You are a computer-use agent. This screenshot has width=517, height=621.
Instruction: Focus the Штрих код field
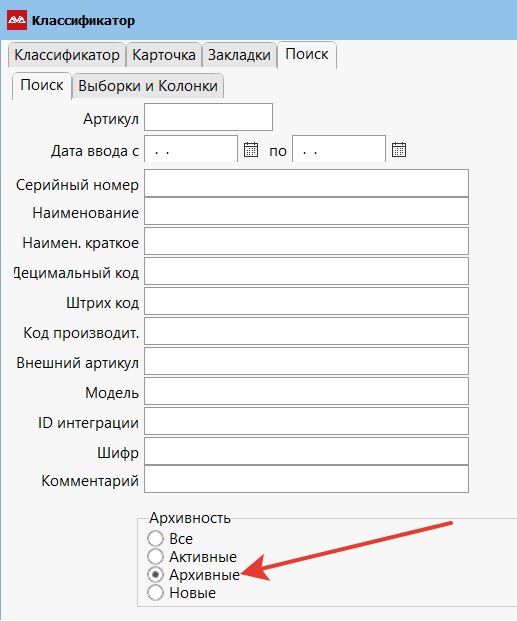pos(306,301)
